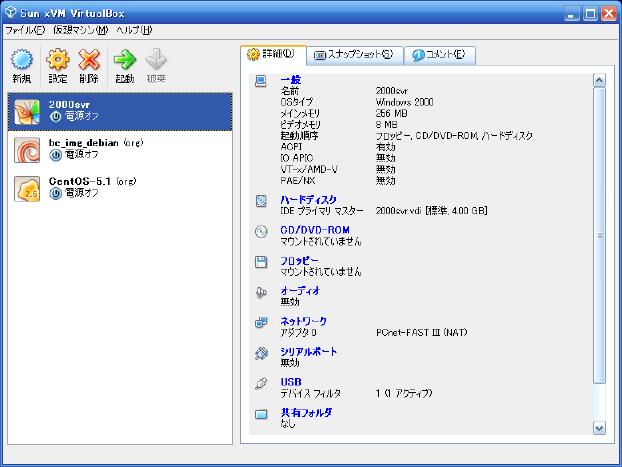Click the VT-x/AMD-V label

[x=309, y=169]
